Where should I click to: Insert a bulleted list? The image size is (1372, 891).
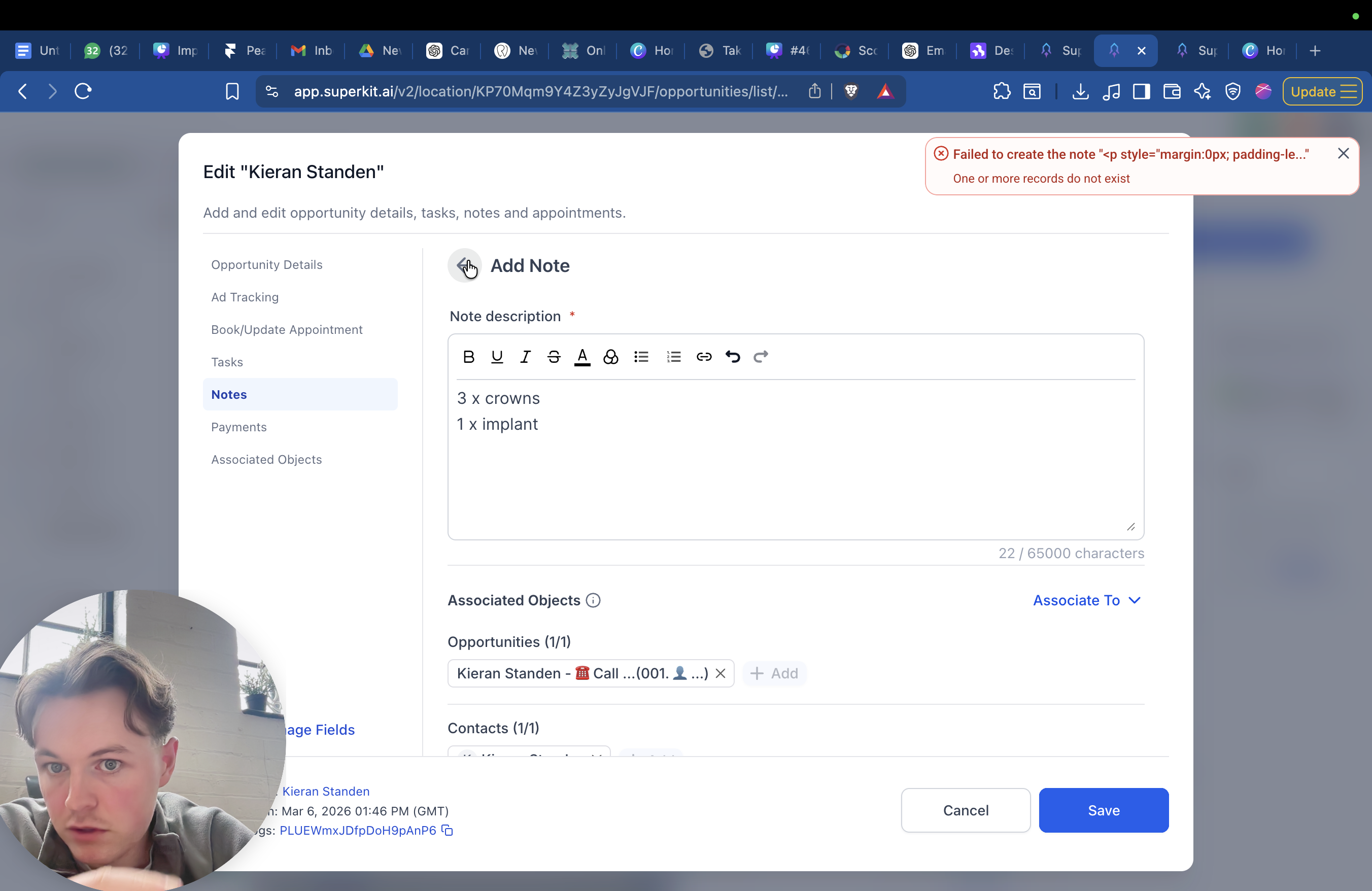coord(641,357)
